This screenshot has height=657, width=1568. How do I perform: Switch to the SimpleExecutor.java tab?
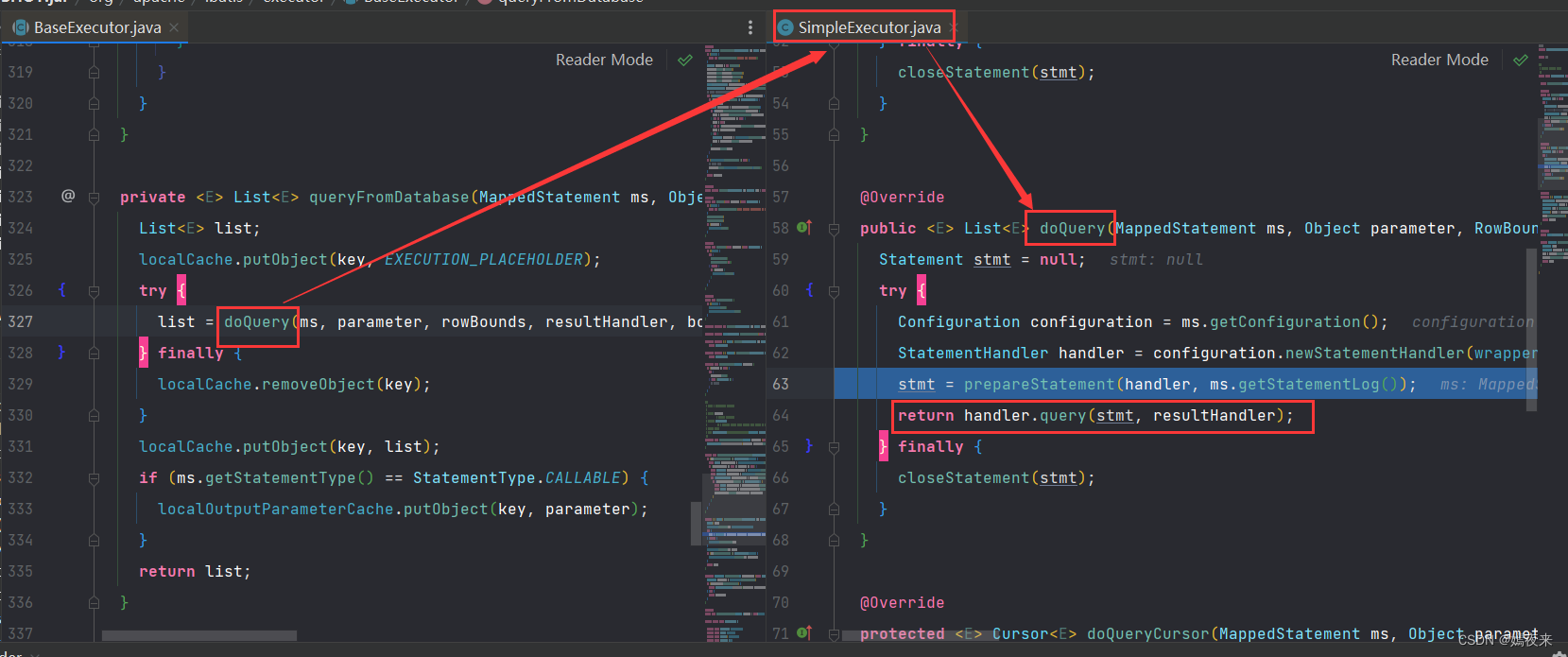[x=869, y=27]
